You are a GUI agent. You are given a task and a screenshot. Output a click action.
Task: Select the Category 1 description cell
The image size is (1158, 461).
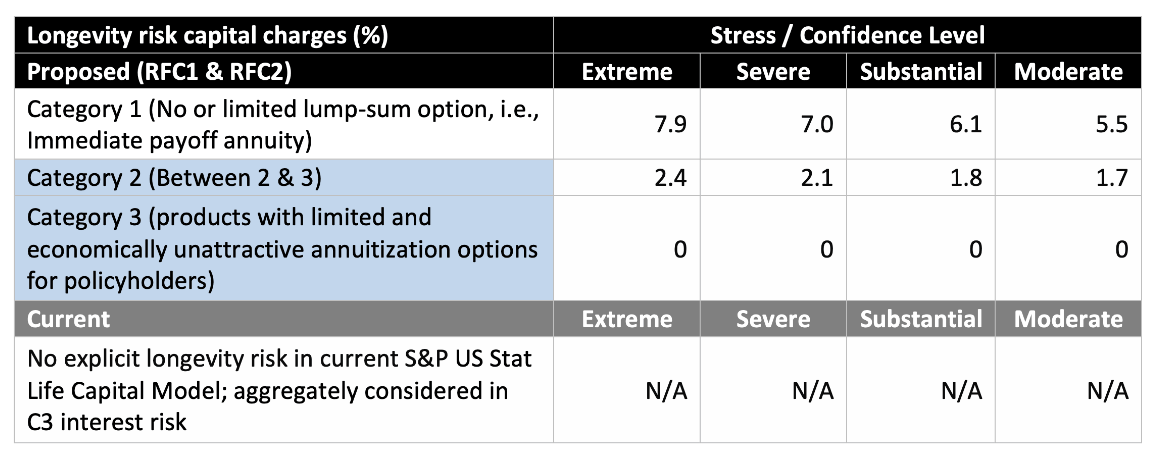pos(284,123)
